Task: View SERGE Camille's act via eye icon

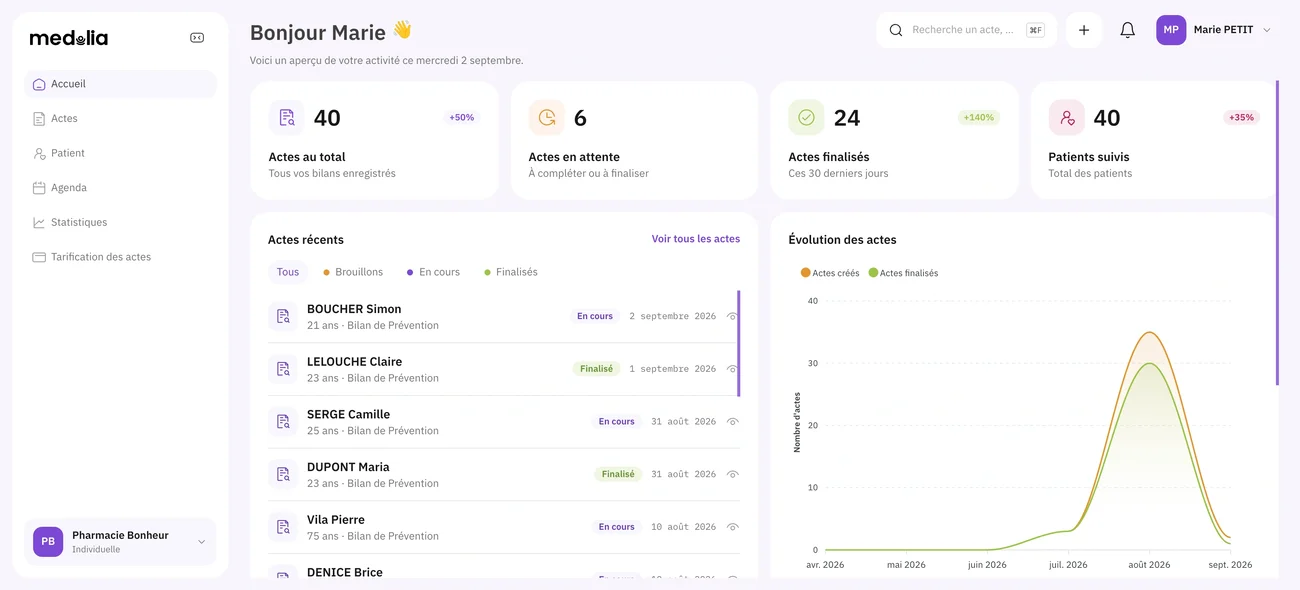Action: [732, 422]
